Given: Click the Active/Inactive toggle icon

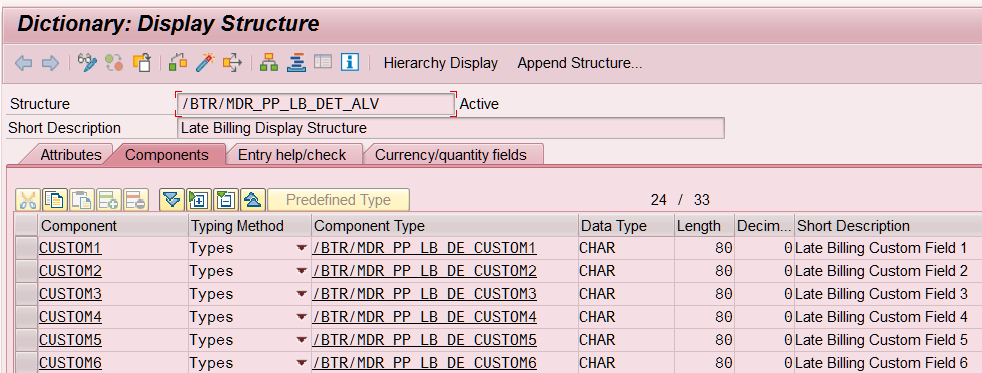Looking at the screenshot, I should pyautogui.click(x=114, y=63).
